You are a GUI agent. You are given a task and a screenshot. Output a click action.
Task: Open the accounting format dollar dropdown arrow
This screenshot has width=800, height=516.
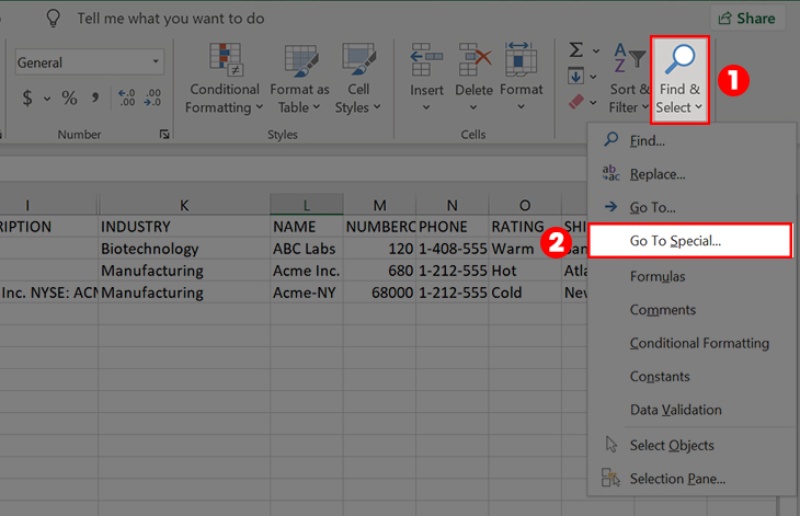pos(47,98)
